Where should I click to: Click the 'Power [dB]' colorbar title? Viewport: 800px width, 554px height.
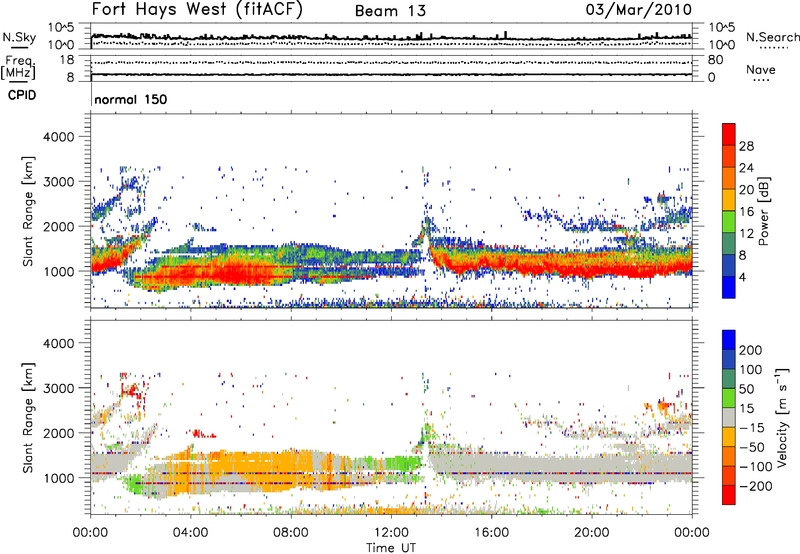(764, 211)
